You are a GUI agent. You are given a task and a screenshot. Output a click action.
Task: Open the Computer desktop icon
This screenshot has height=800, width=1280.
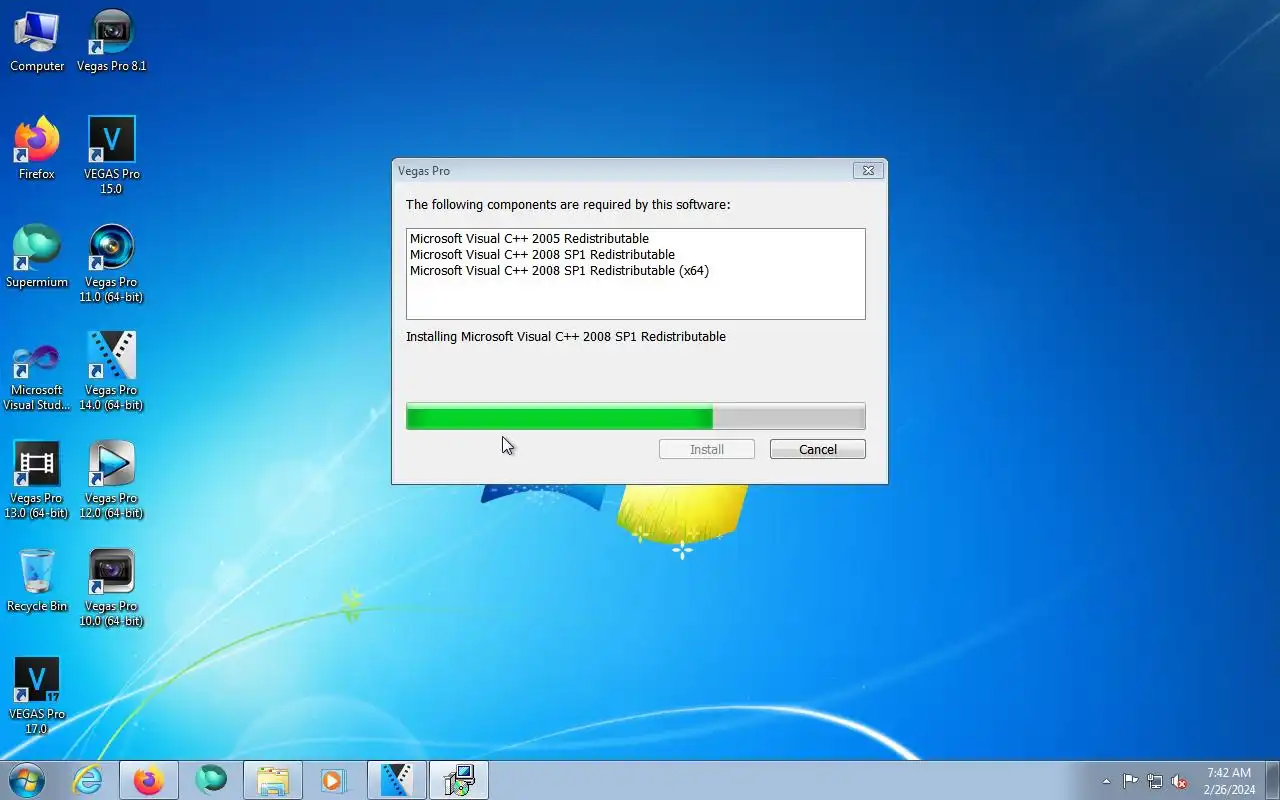point(37,40)
